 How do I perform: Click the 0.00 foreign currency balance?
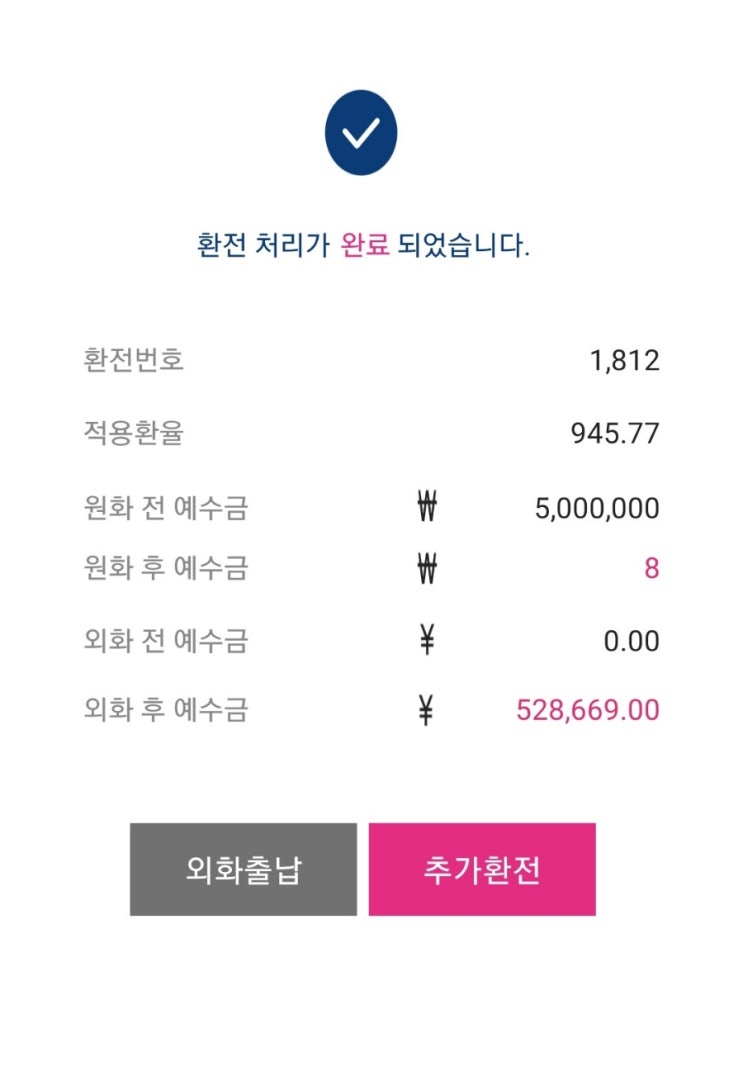pos(631,640)
